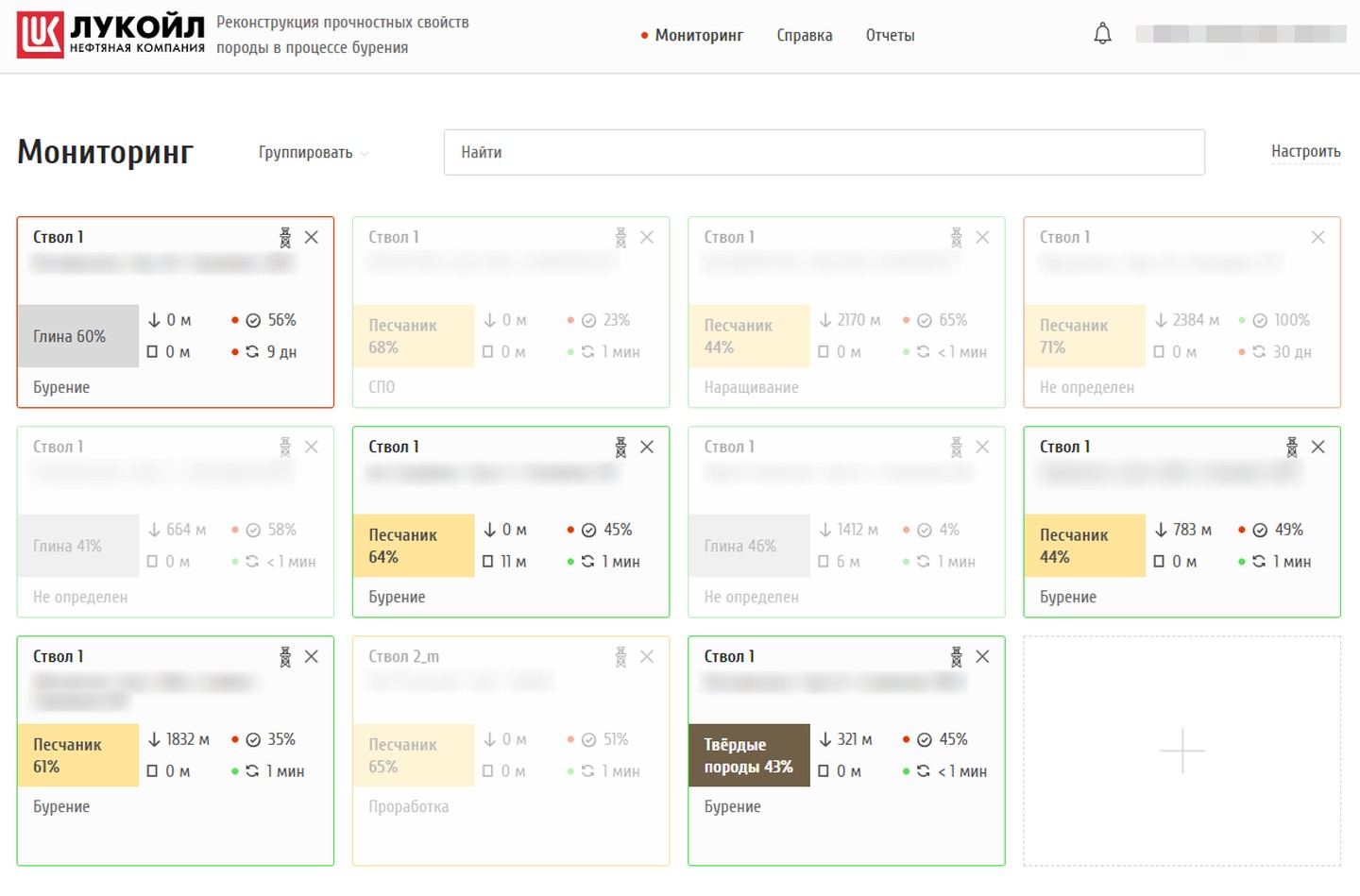The width and height of the screenshot is (1360, 896).
Task: Click the Наращивание status text
Action: 752,387
